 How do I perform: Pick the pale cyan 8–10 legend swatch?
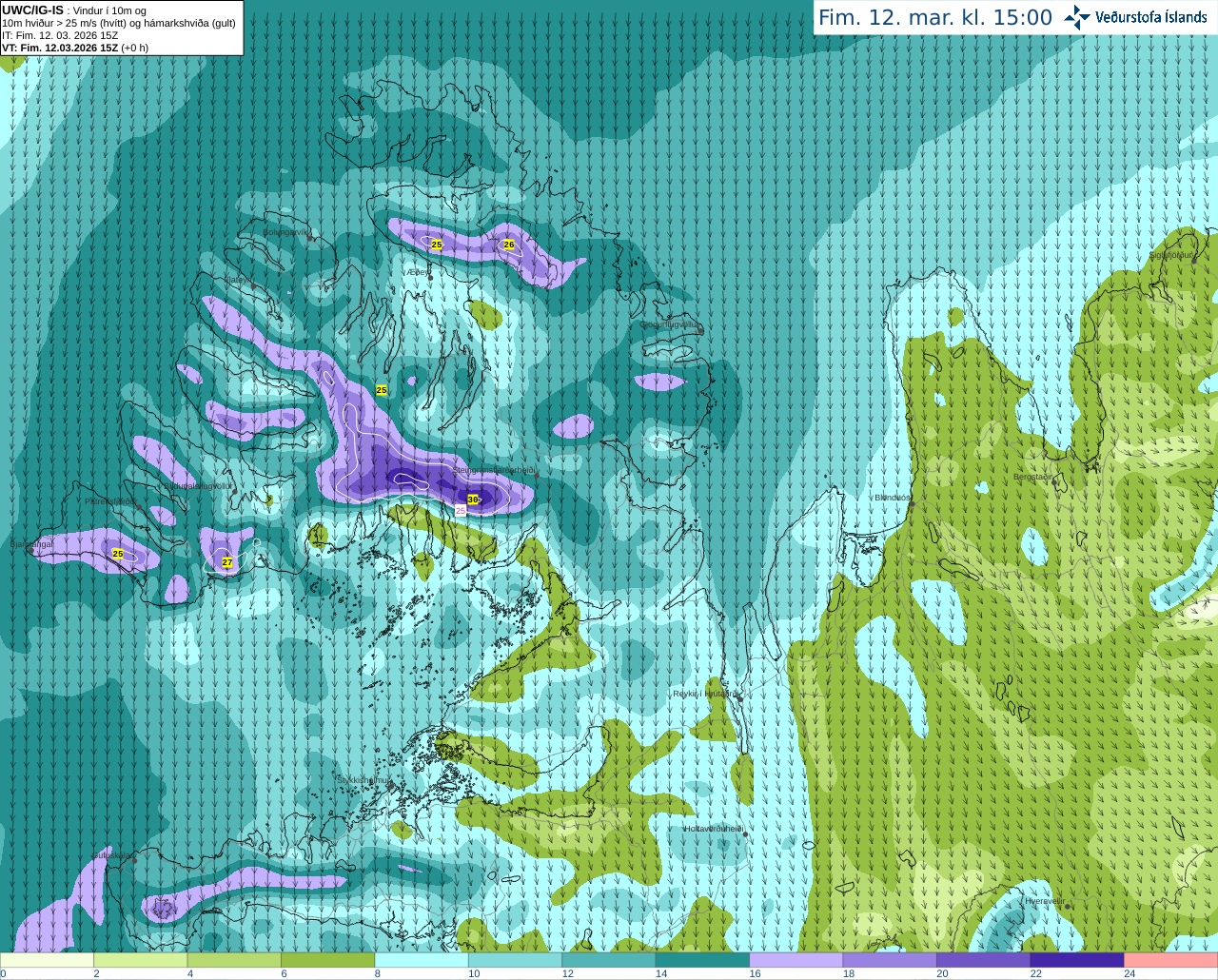point(422,960)
